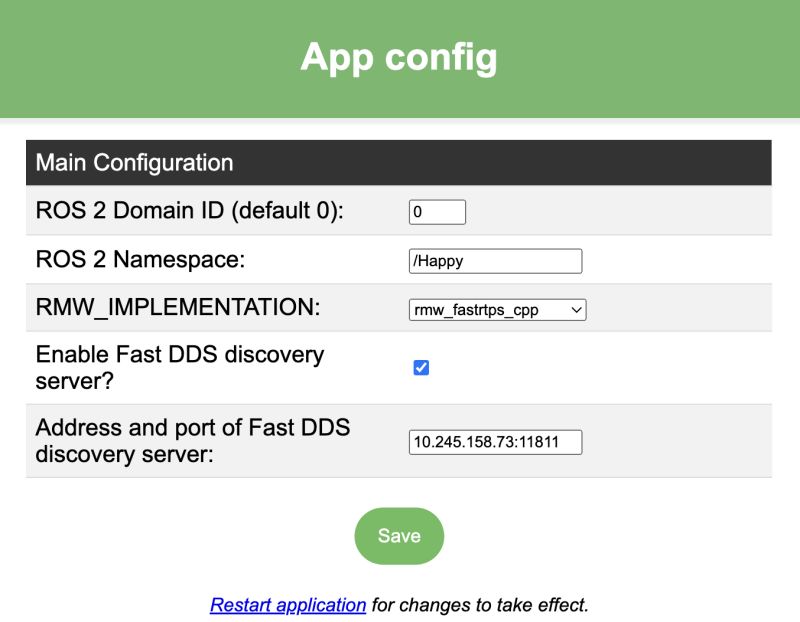
Task: Follow the Restart application hyperlink
Action: click(x=287, y=604)
